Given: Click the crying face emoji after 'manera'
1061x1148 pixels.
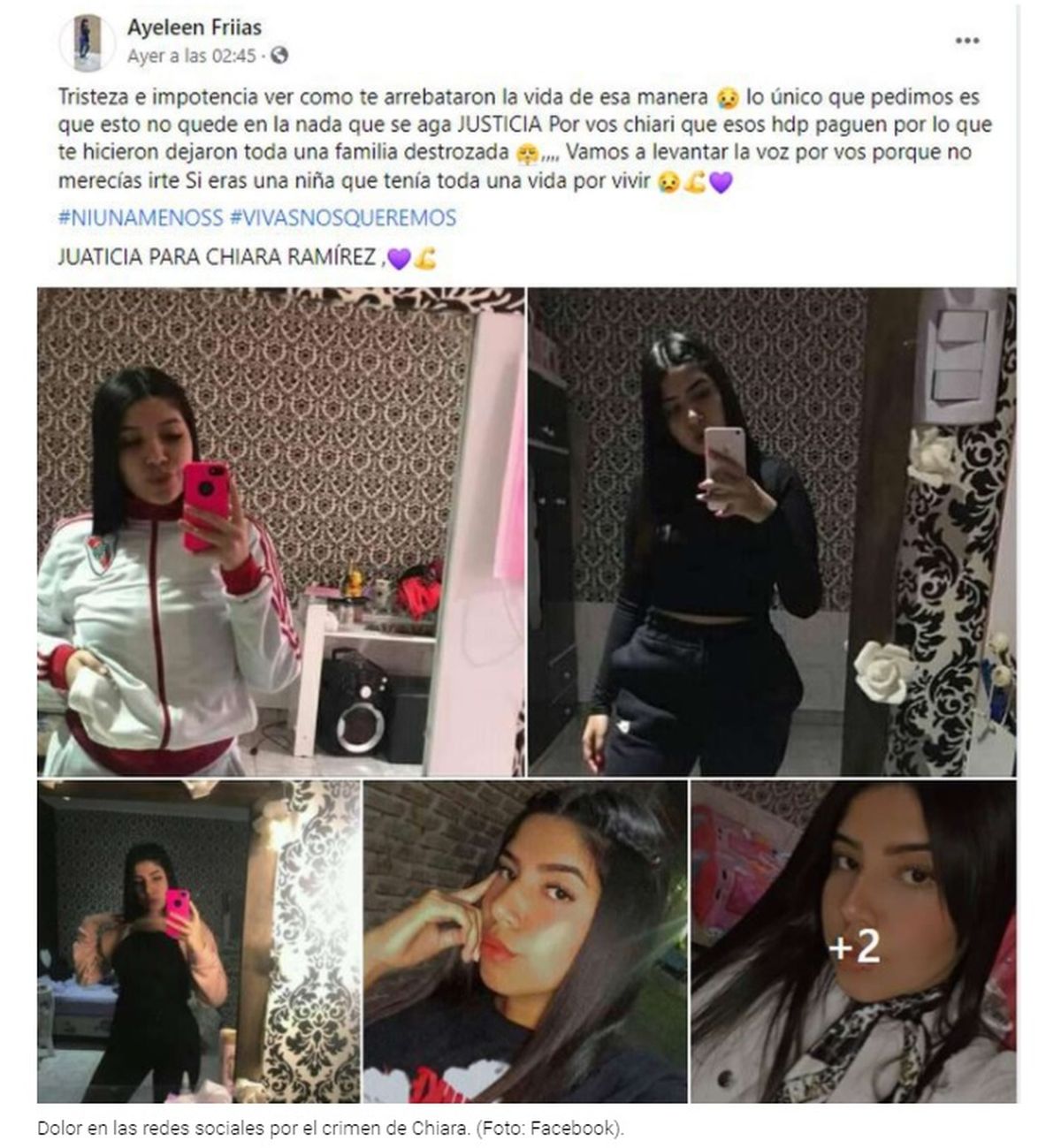Looking at the screenshot, I should (728, 97).
